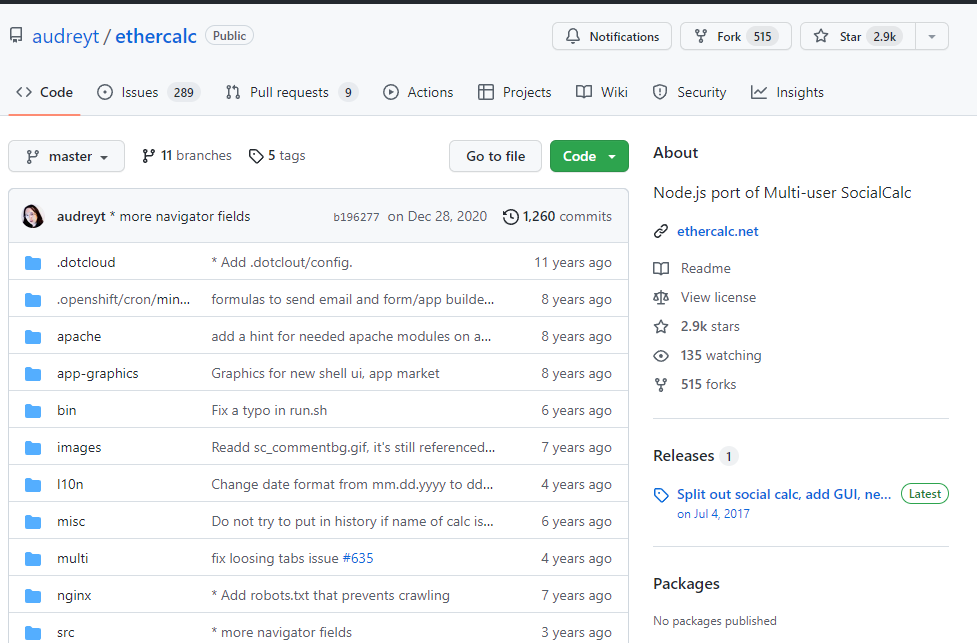This screenshot has height=643, width=977.
Task: Open commit 'Graphics for new shell ui, app market'
Action: point(325,373)
